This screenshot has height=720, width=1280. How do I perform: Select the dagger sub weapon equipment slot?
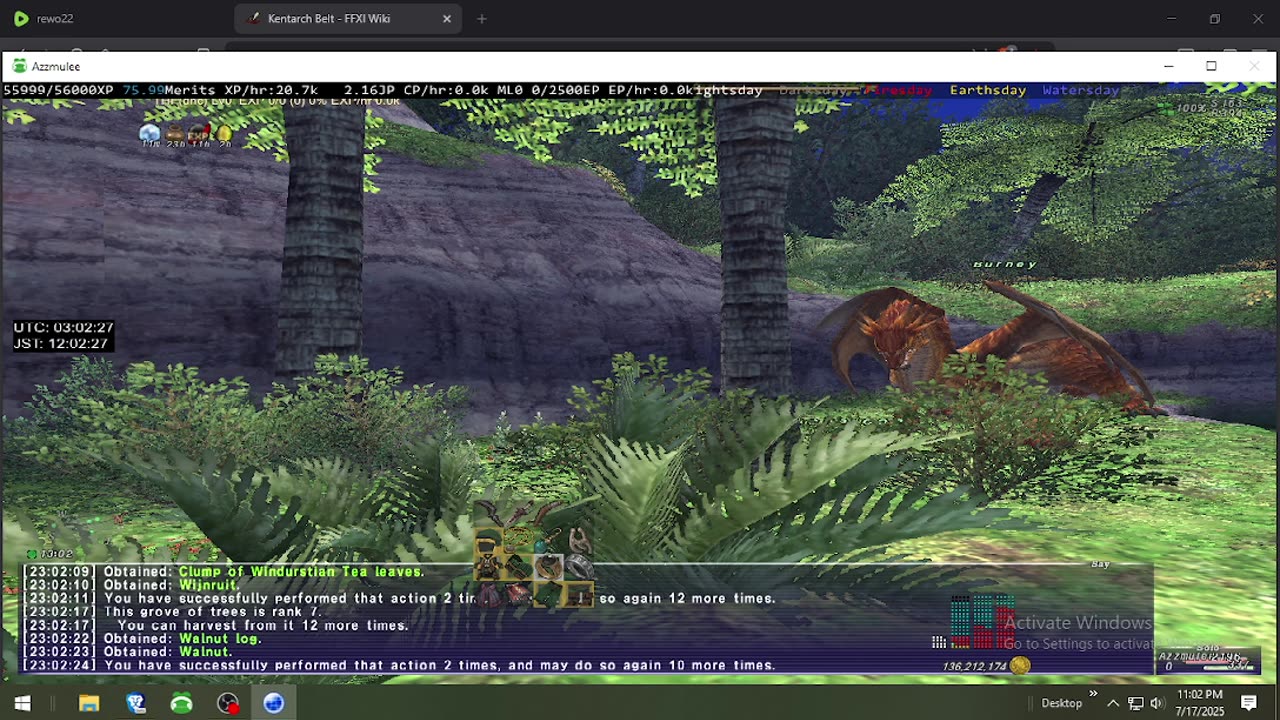click(518, 514)
